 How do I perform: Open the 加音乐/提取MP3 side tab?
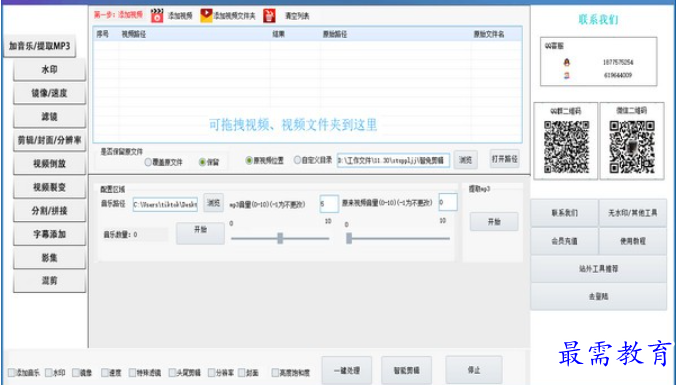39,46
